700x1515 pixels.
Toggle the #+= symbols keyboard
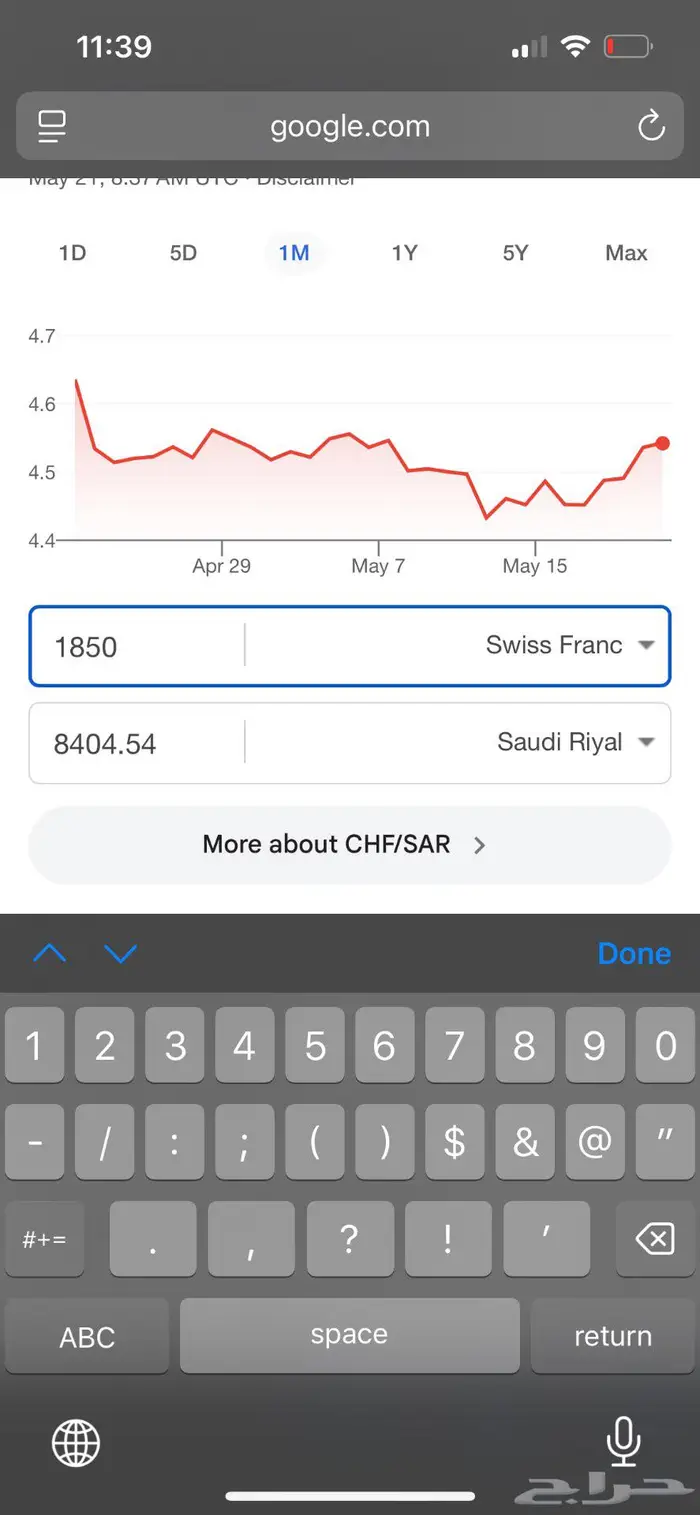45,1240
